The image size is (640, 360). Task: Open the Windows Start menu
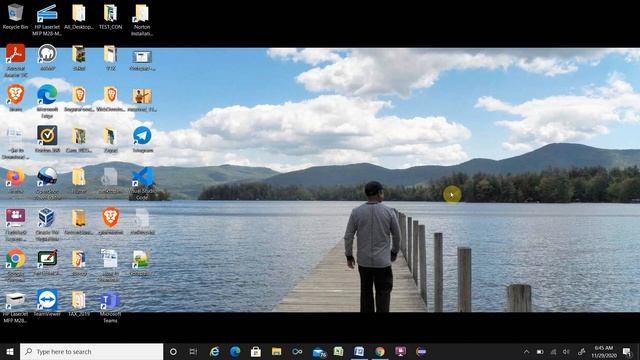click(10, 352)
